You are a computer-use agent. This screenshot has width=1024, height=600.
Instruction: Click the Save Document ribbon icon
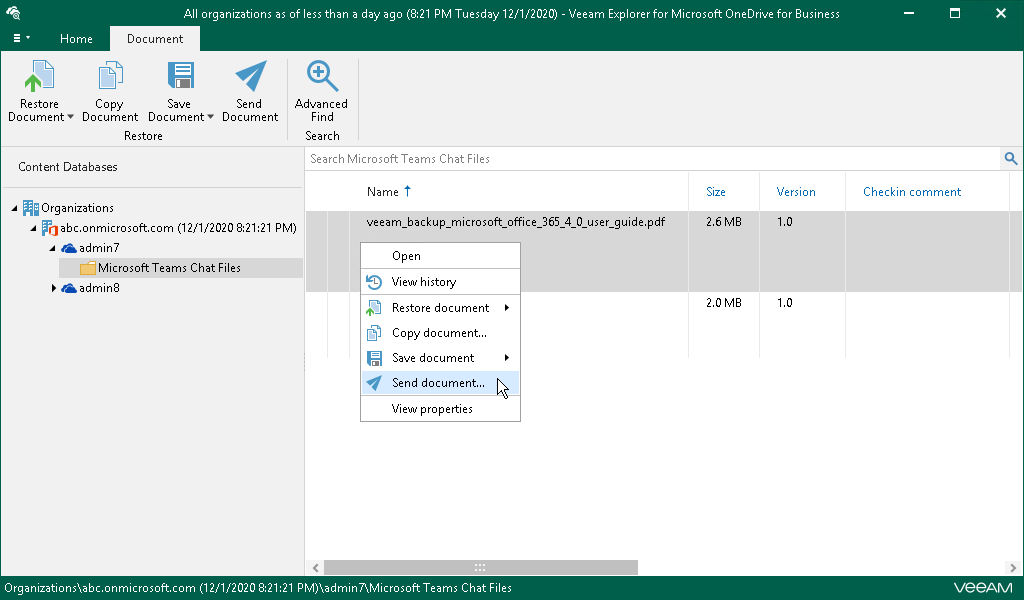(180, 76)
